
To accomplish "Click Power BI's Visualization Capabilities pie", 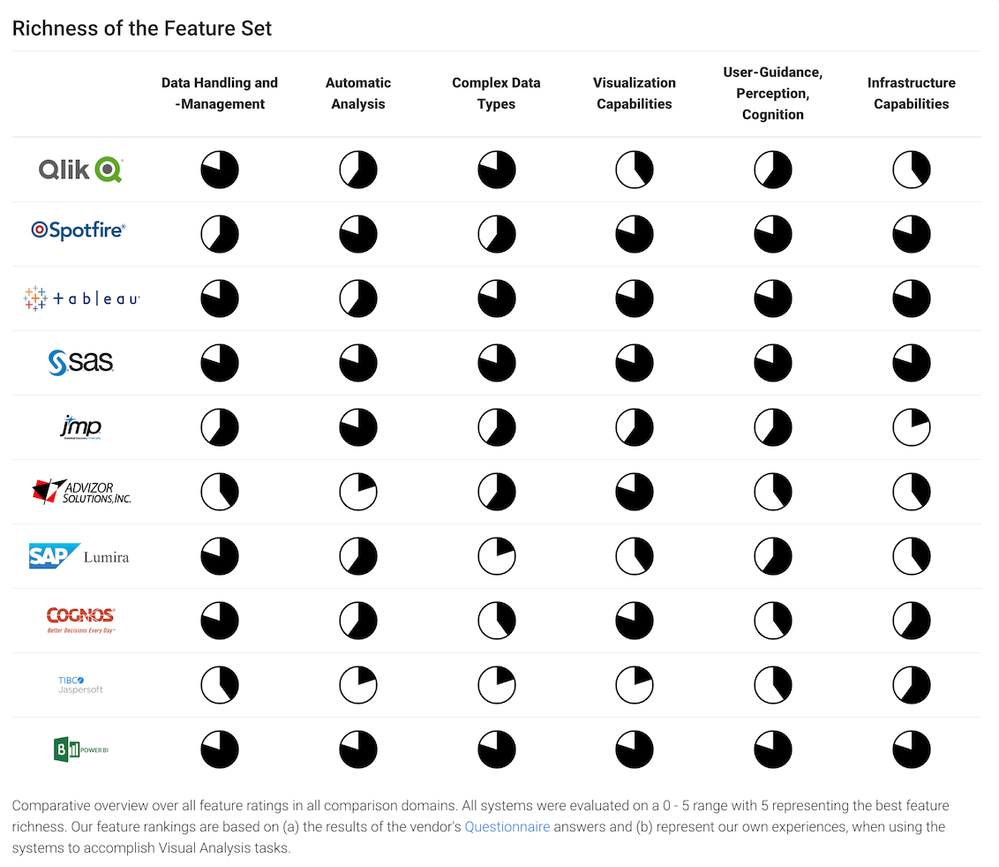I will pos(634,749).
